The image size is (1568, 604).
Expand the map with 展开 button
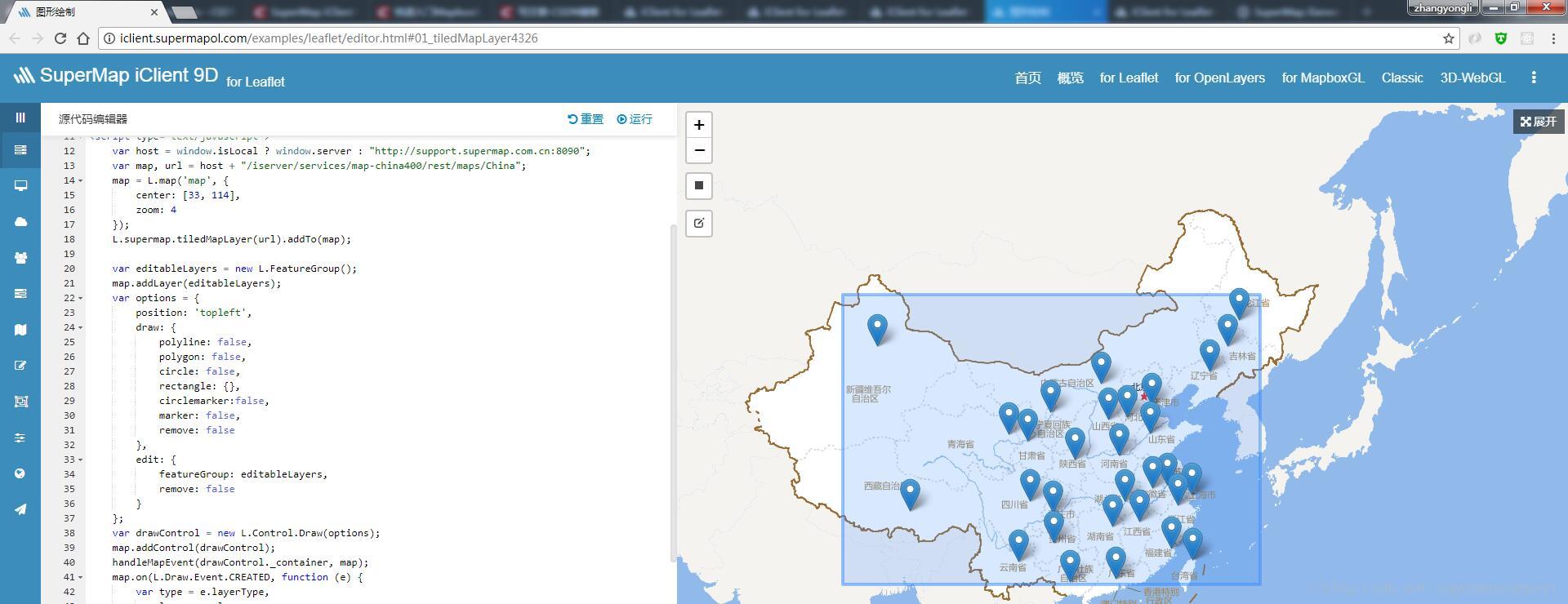coord(1539,122)
